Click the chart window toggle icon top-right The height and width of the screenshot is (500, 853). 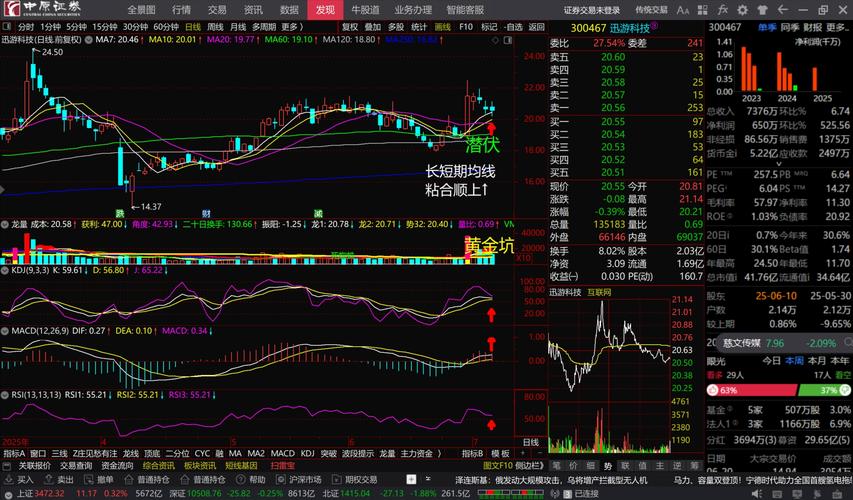point(508,40)
